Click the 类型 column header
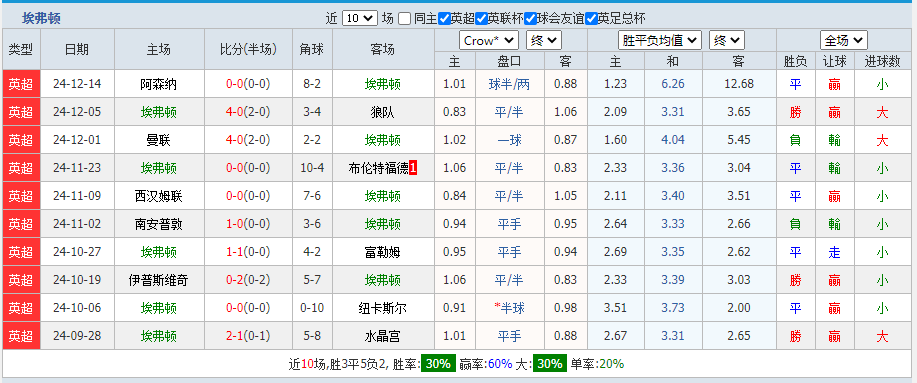917x383 pixels. (21, 50)
